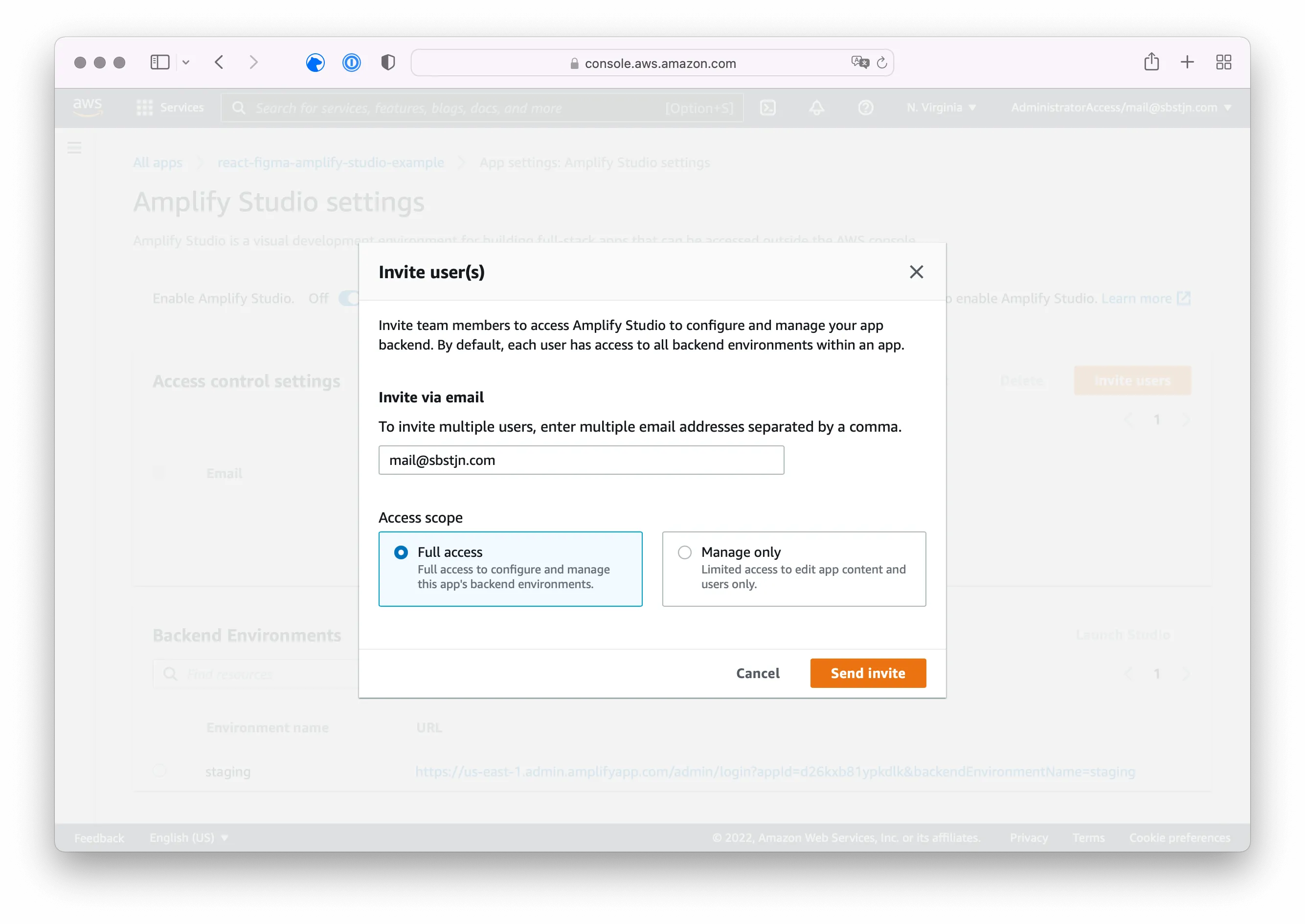1305x924 pixels.
Task: Reload the page in the address bar
Action: click(x=882, y=63)
